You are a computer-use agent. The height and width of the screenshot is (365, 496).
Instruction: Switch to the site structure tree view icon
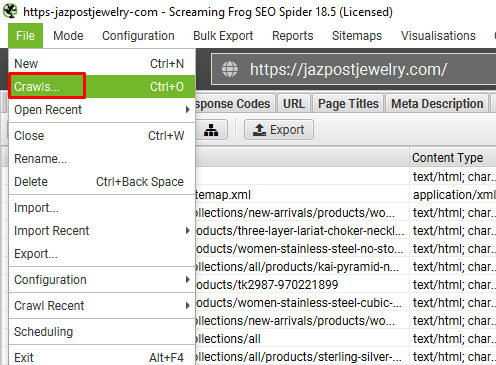(211, 130)
